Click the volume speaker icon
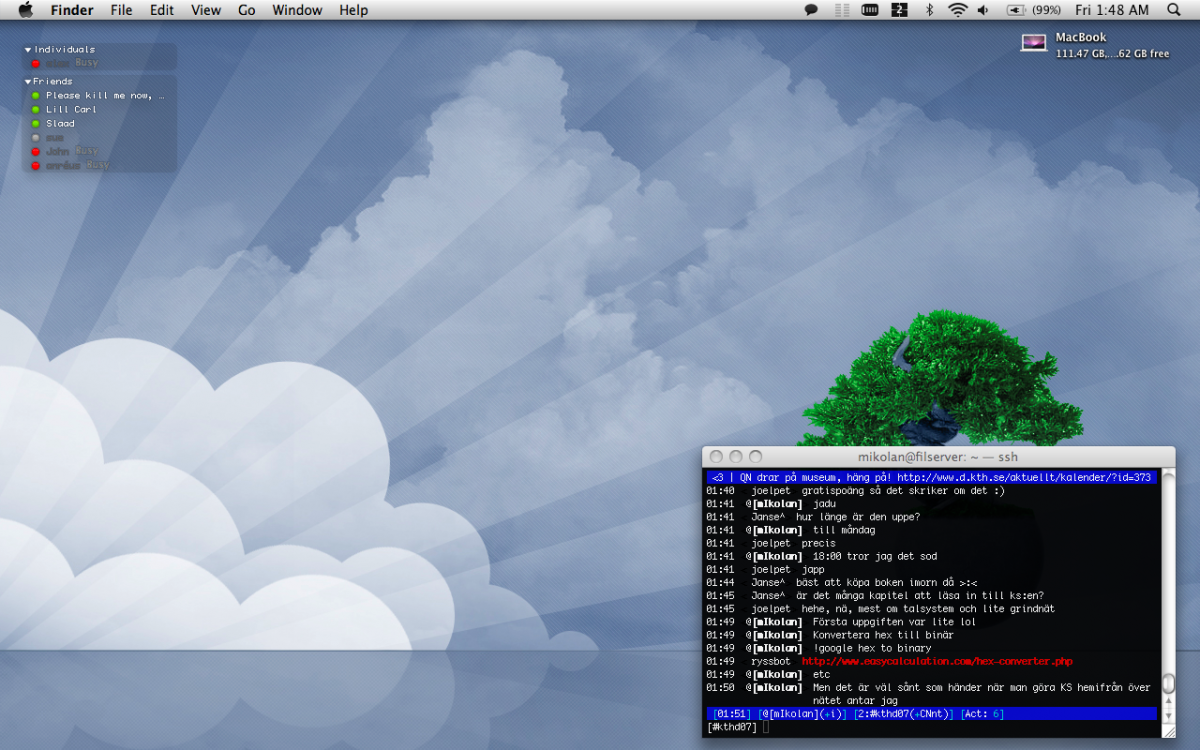Image resolution: width=1200 pixels, height=750 pixels. click(983, 10)
